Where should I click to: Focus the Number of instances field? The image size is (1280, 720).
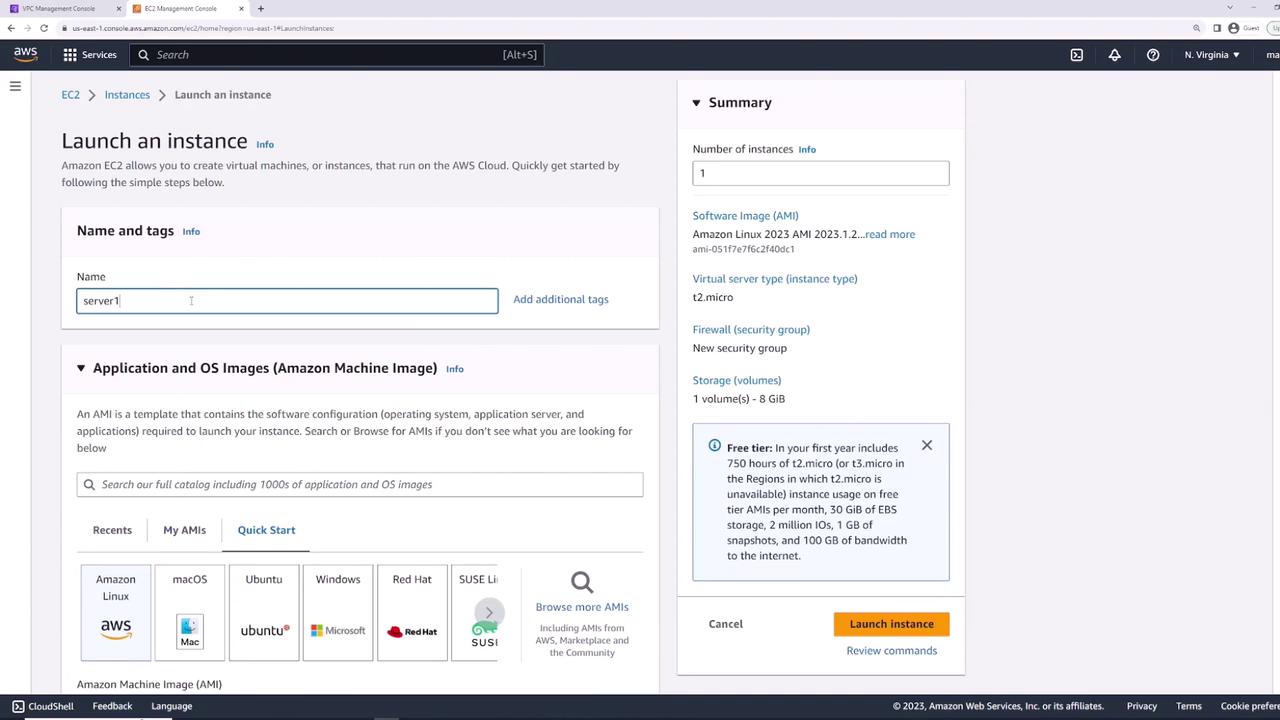pos(821,173)
